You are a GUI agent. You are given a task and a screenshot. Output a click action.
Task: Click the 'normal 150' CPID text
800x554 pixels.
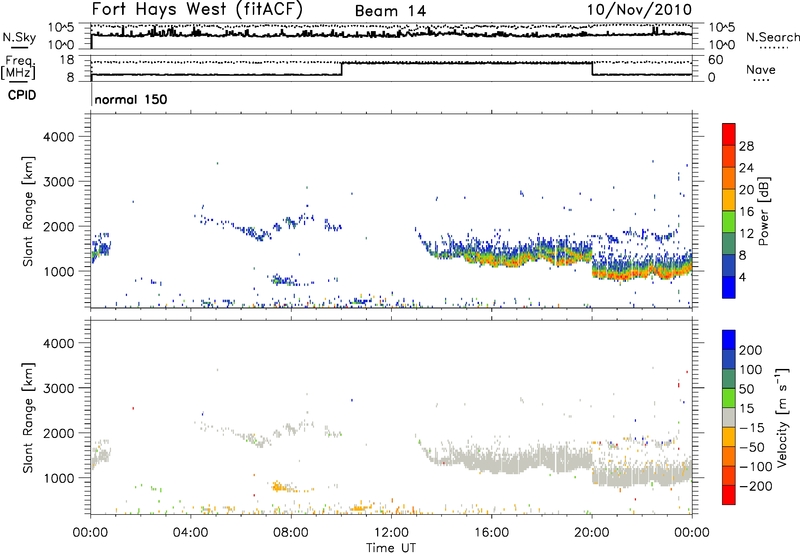pyautogui.click(x=131, y=99)
